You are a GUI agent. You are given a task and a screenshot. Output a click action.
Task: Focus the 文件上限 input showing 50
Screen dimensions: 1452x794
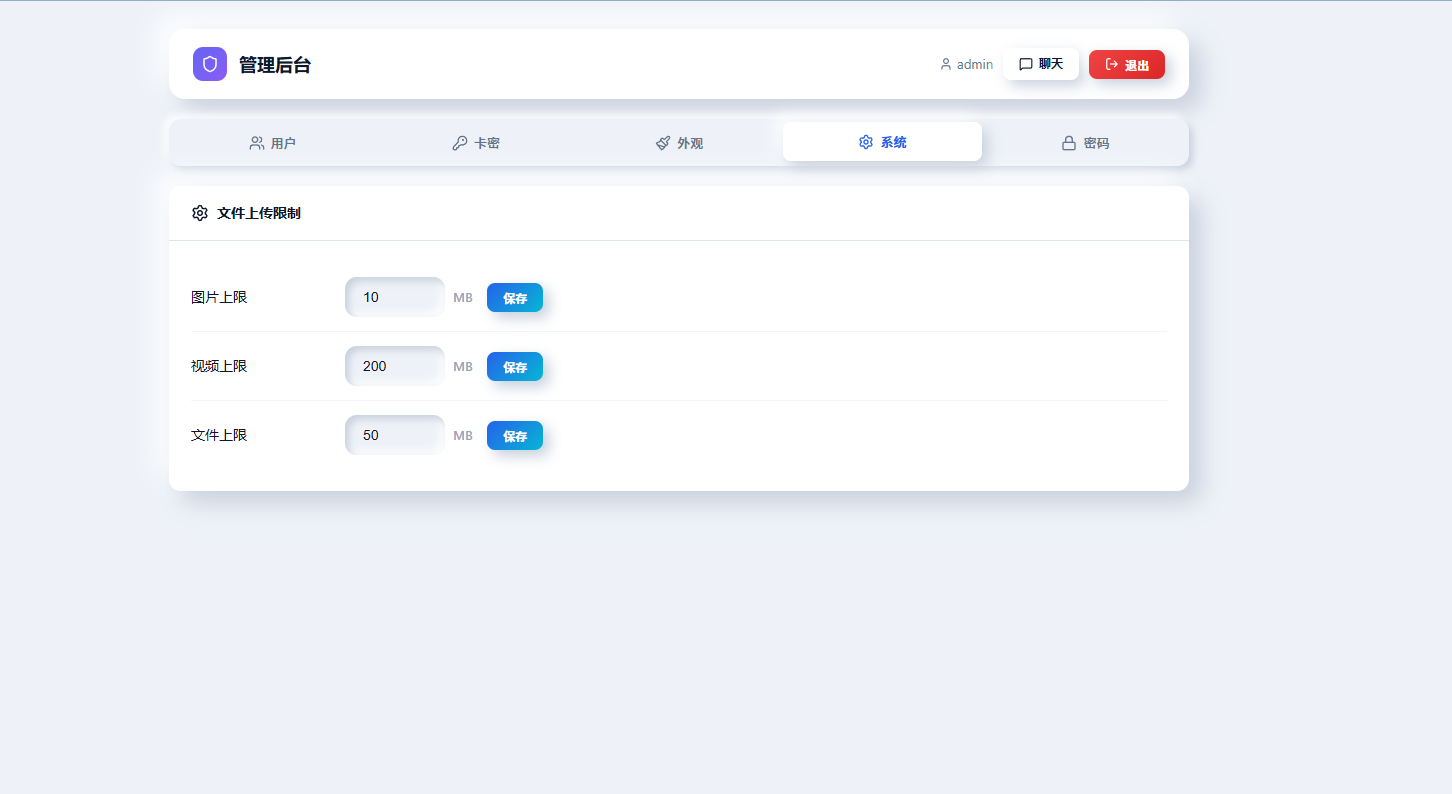[x=395, y=435]
